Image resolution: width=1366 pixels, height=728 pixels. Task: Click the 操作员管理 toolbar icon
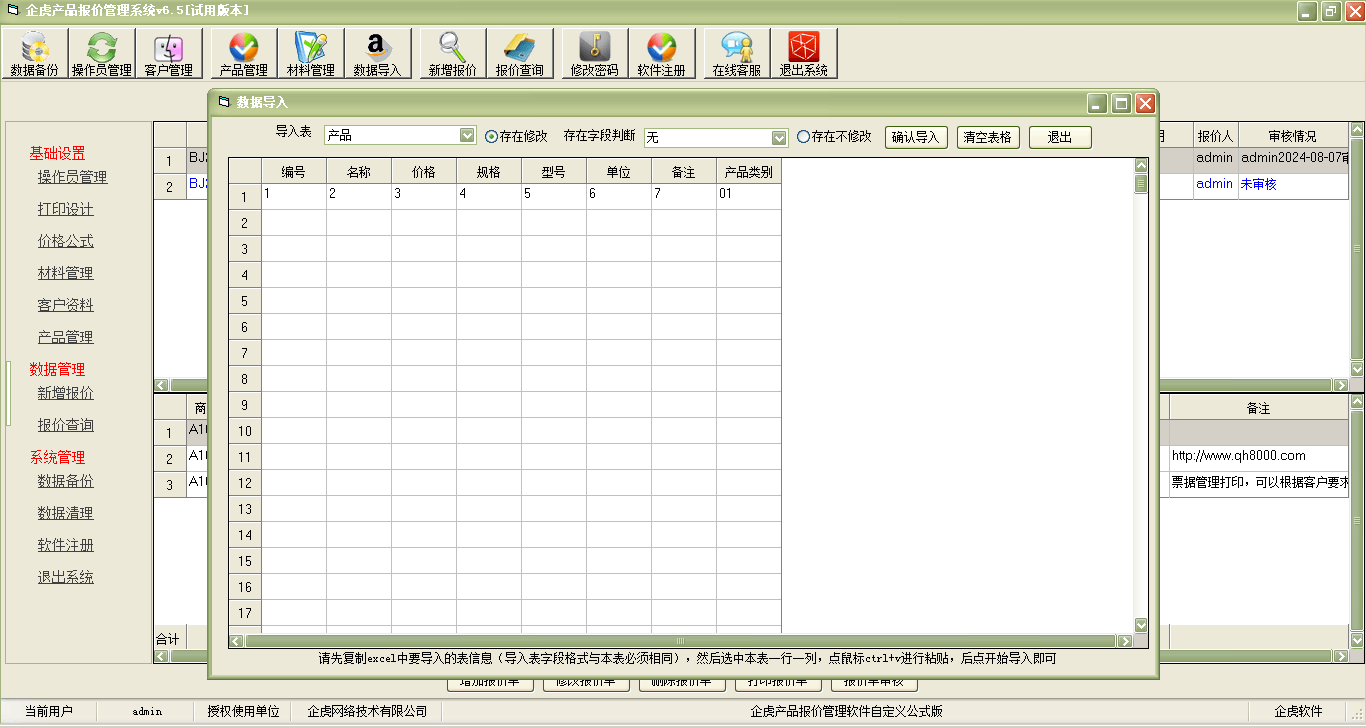(102, 53)
